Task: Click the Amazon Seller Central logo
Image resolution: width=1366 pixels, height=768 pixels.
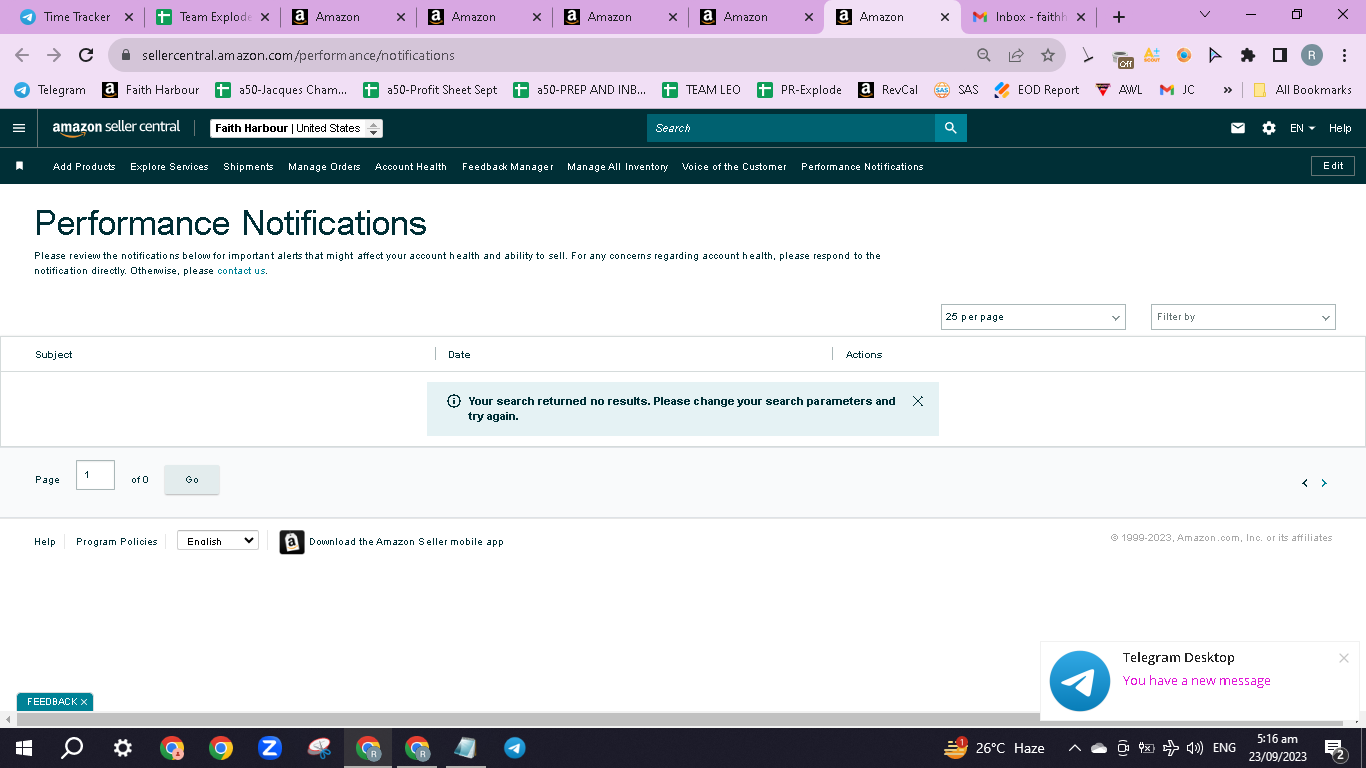Action: click(117, 128)
